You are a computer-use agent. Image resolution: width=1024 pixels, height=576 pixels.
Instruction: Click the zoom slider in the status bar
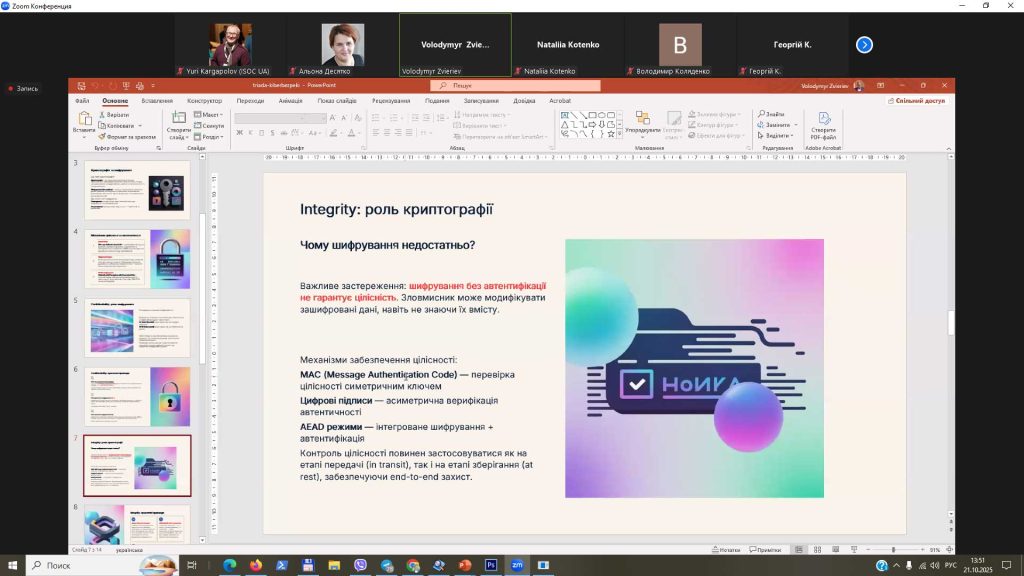(893, 550)
